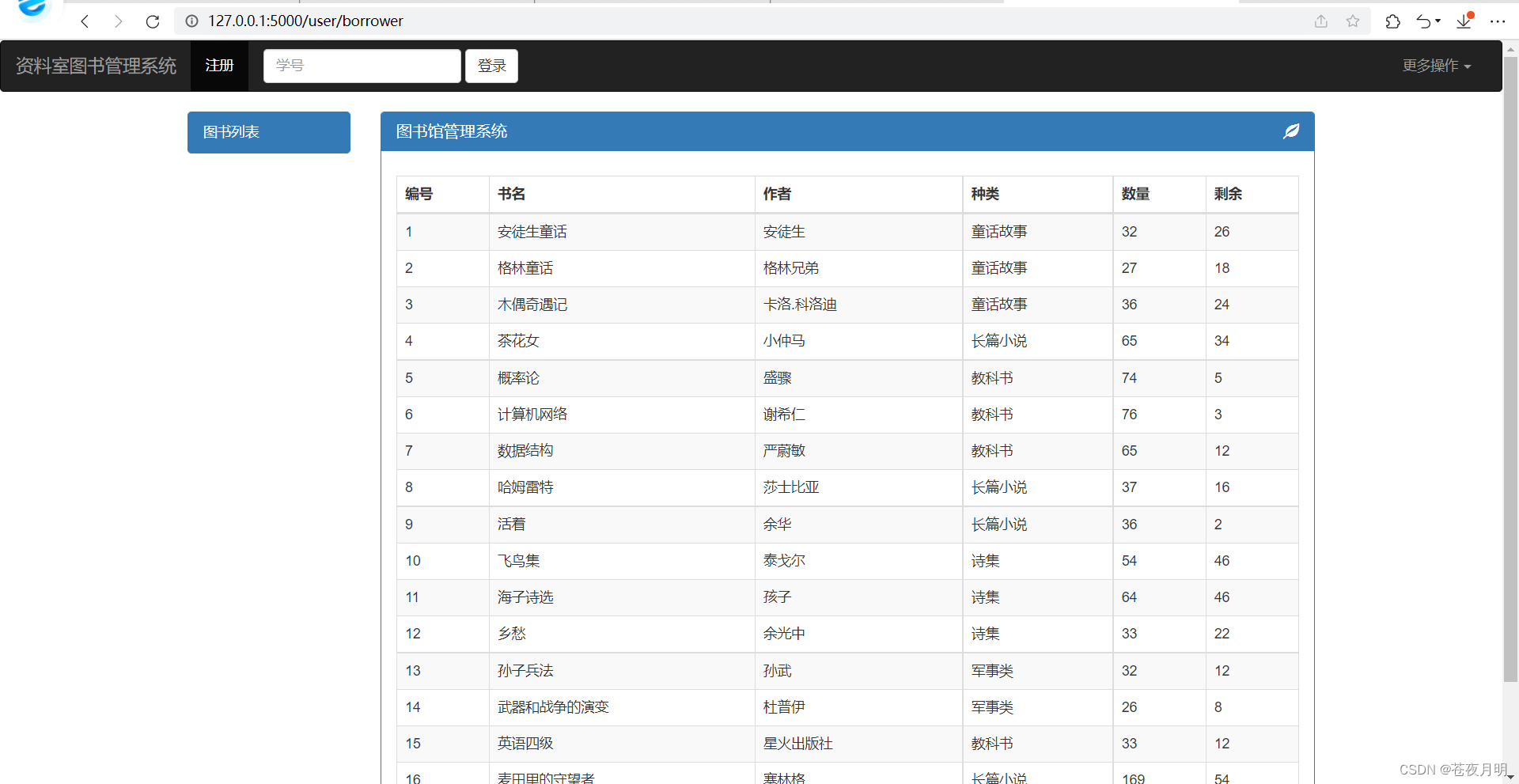Click 童话故事 category in 安徒生童话 row
Image resolution: width=1519 pixels, height=784 pixels.
(999, 232)
